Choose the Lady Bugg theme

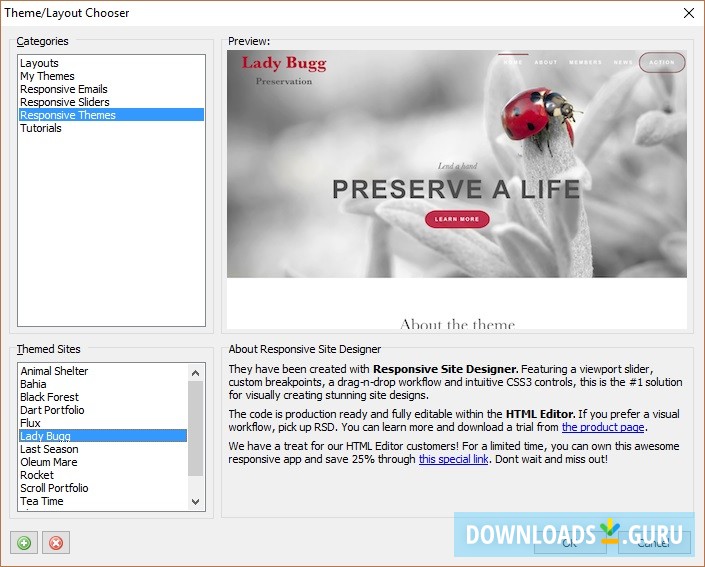103,436
